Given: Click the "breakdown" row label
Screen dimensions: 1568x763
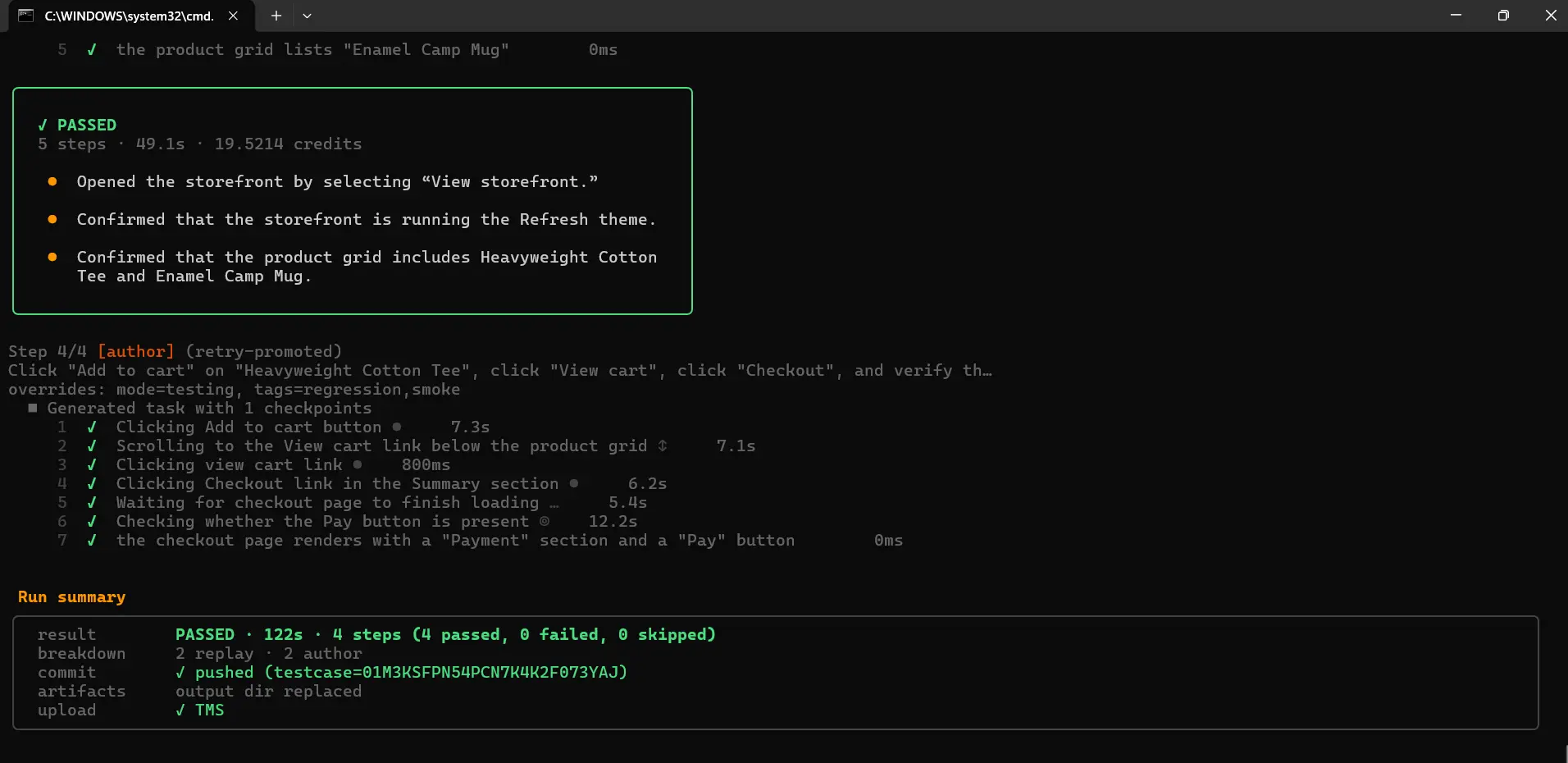Looking at the screenshot, I should (81, 653).
